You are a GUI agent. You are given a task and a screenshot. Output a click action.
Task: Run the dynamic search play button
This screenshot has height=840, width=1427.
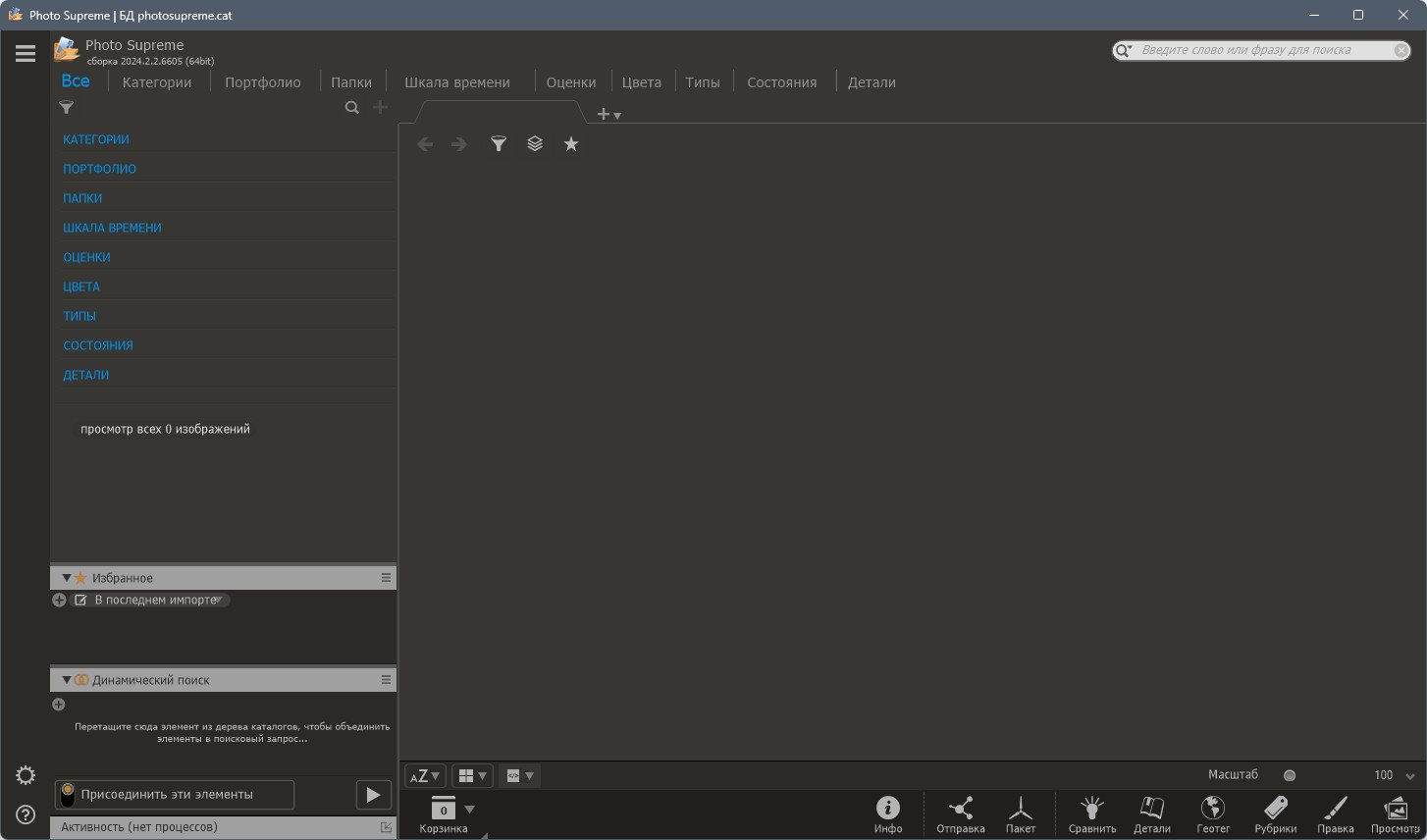point(373,795)
